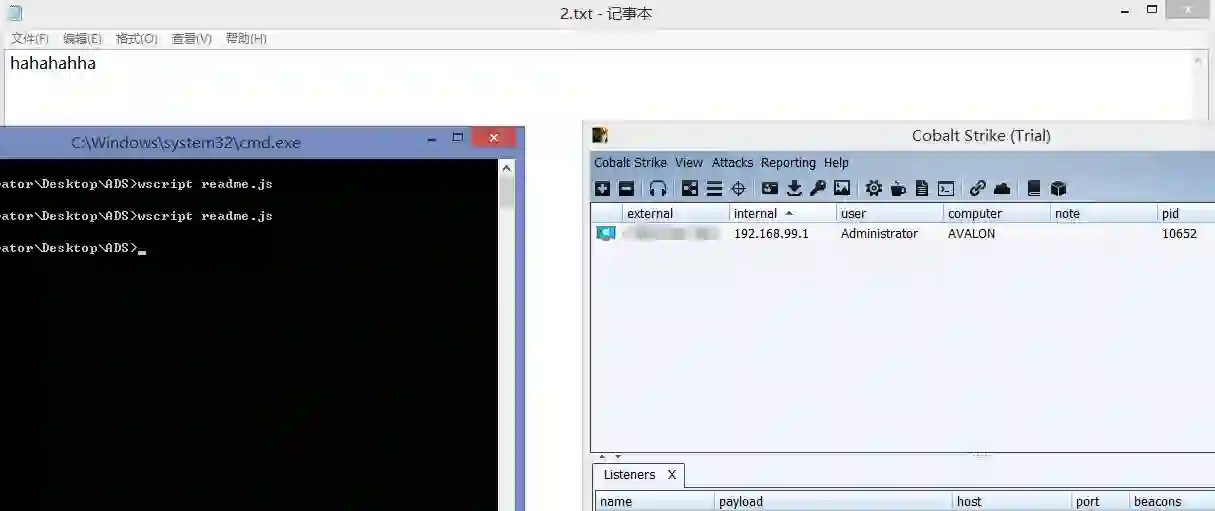This screenshot has width=1215, height=511.
Task: Close the Listeners tab with X
Action: click(672, 475)
